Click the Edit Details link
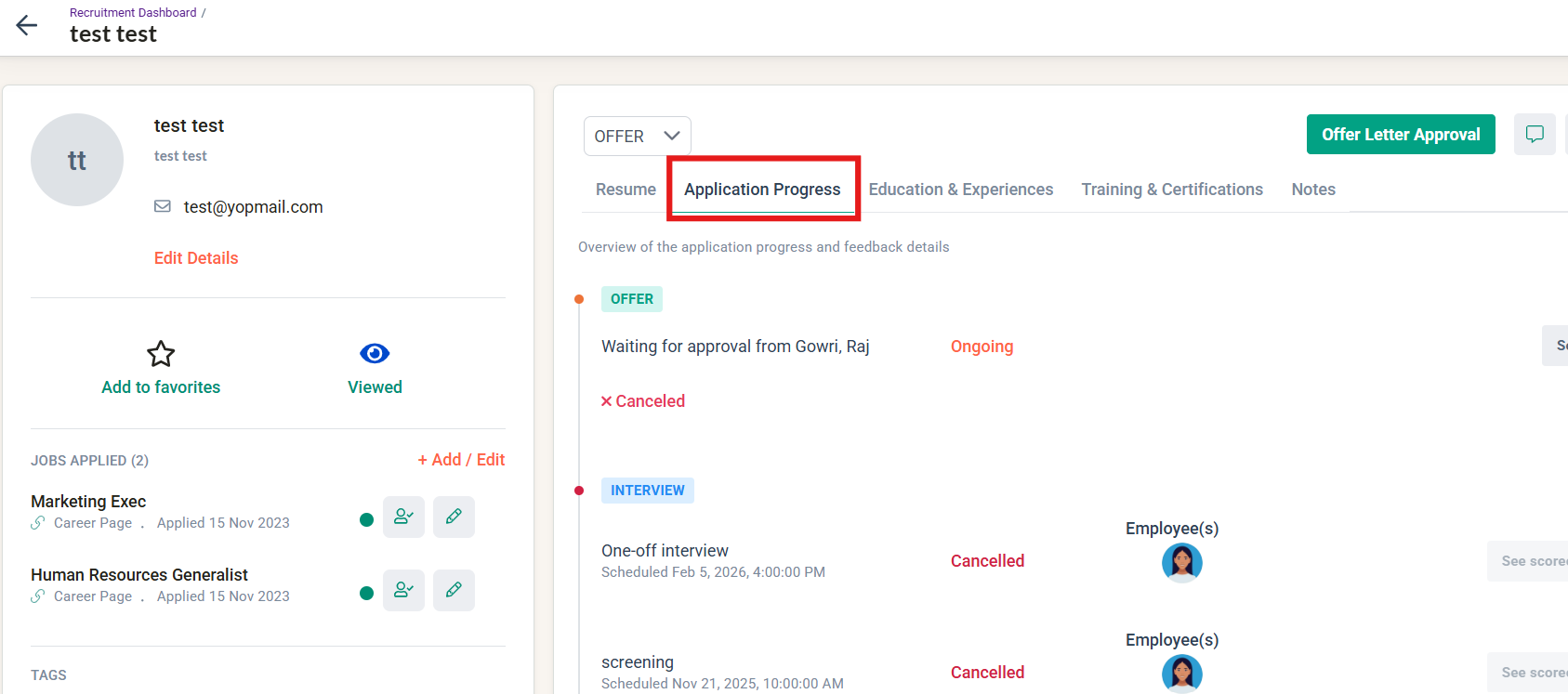The image size is (1568, 694). coord(196,258)
